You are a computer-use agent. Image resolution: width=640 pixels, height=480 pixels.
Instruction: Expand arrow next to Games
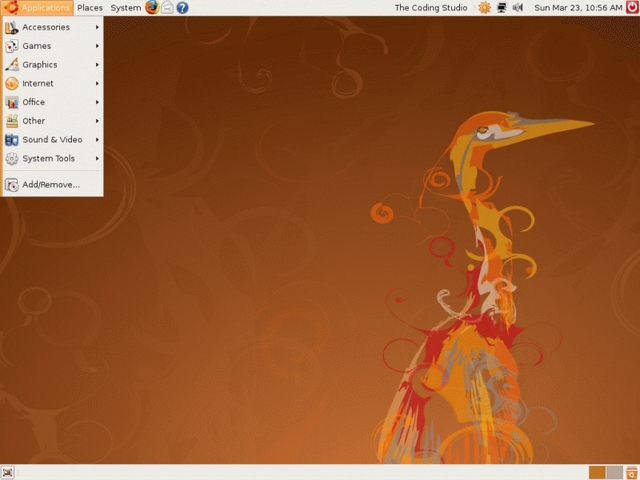97,46
